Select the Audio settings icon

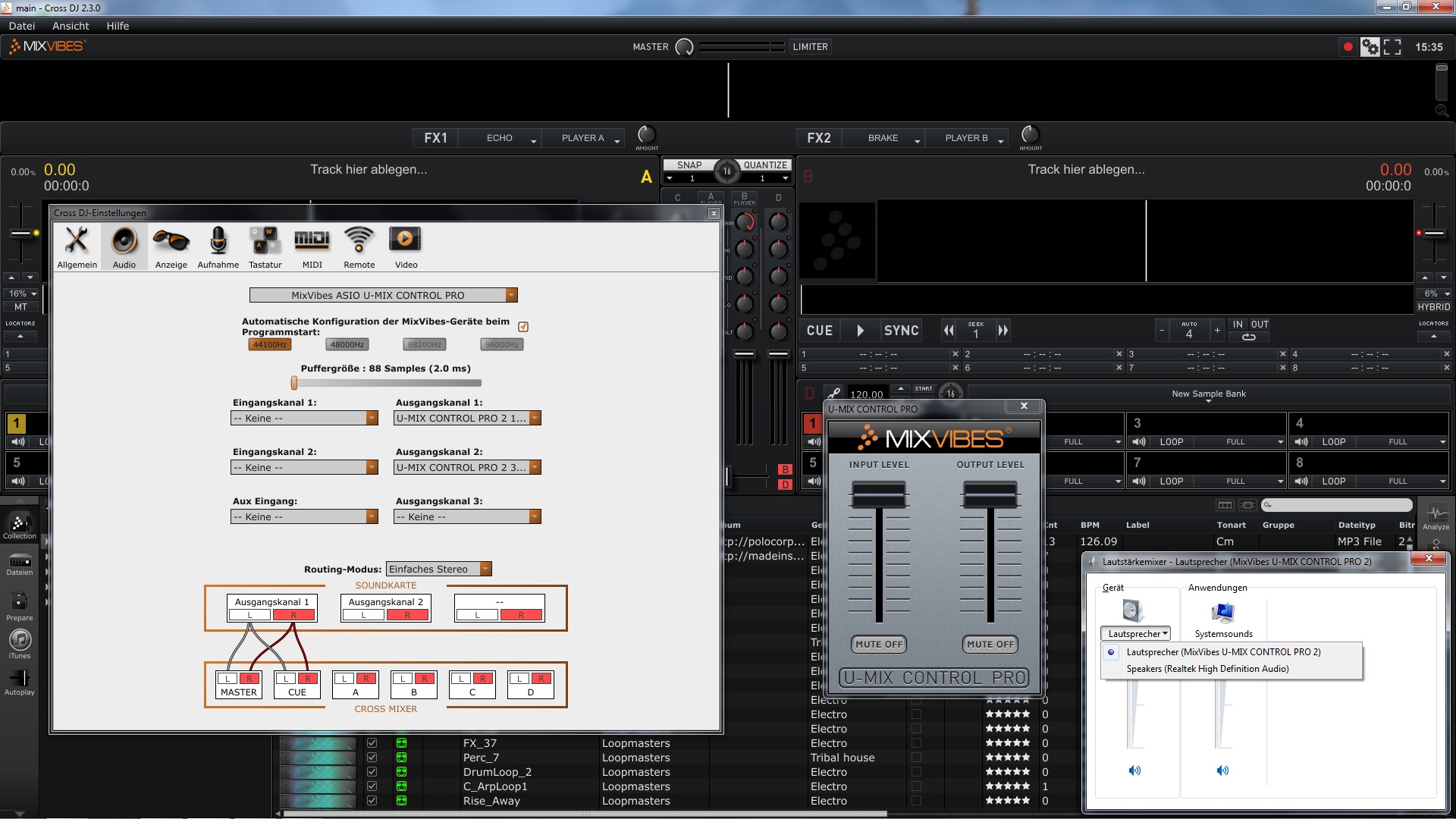(124, 246)
